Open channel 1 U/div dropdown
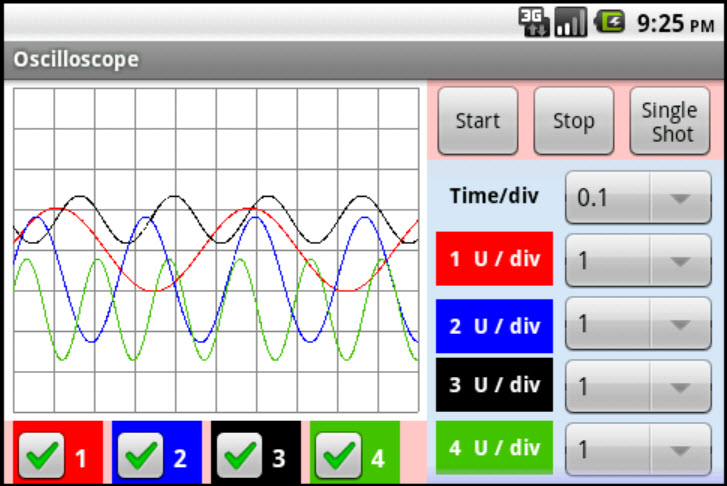727x486 pixels. tap(638, 261)
